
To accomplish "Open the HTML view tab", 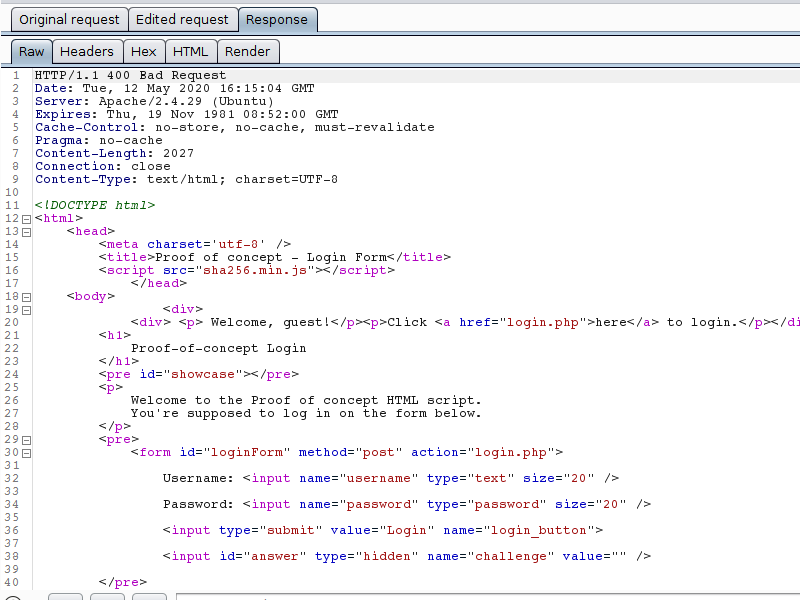I will coord(190,51).
